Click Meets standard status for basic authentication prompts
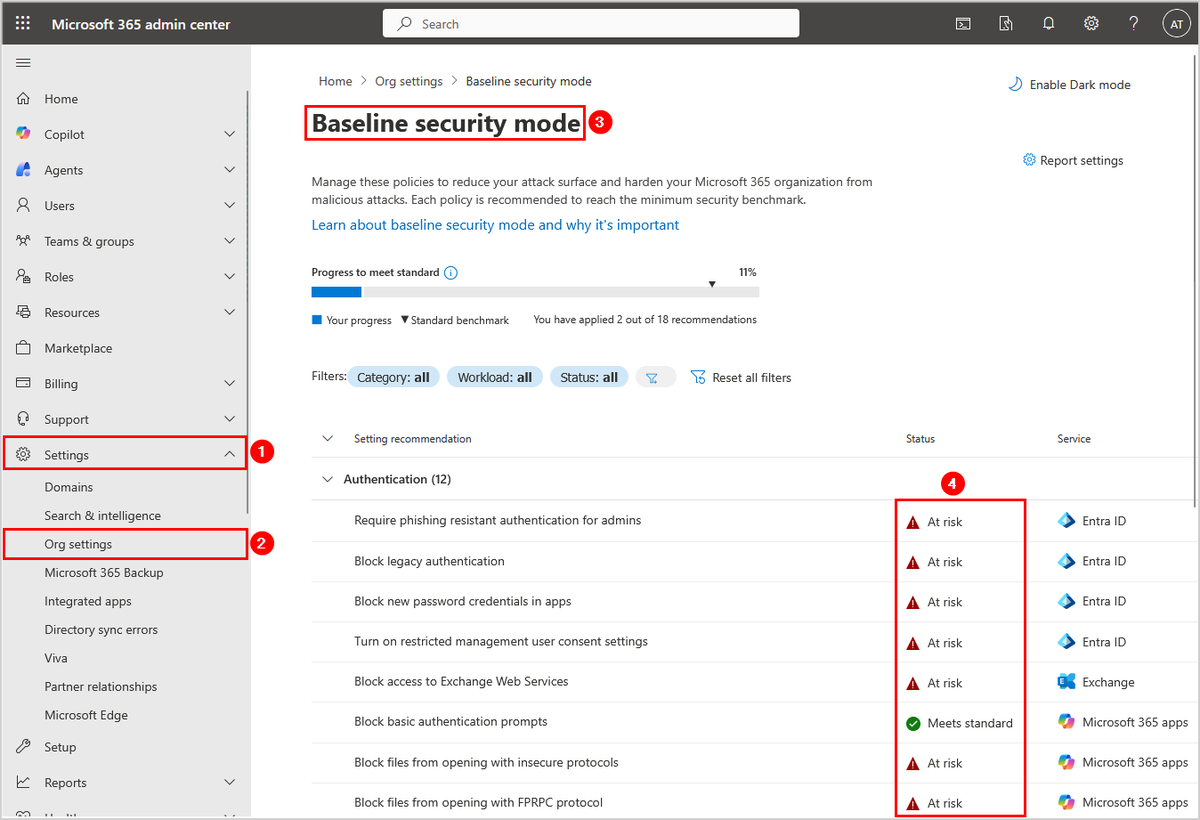 click(x=959, y=723)
